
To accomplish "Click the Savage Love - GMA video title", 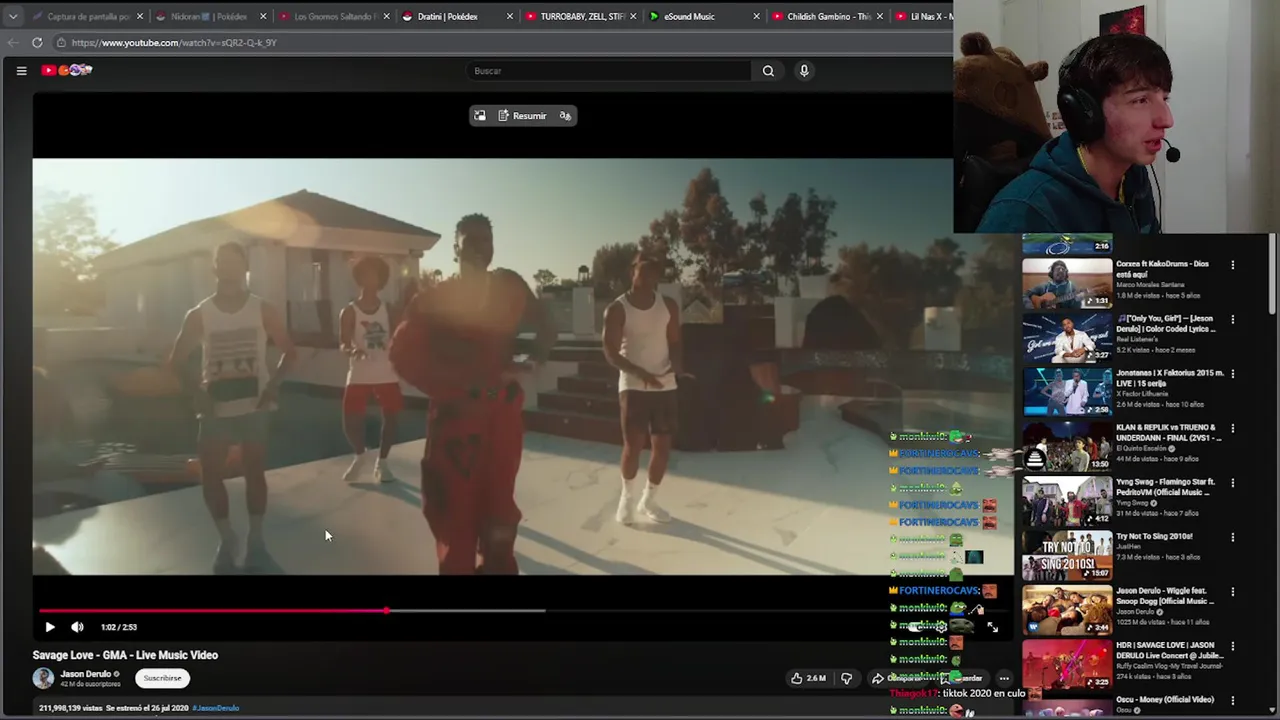I will [x=125, y=655].
